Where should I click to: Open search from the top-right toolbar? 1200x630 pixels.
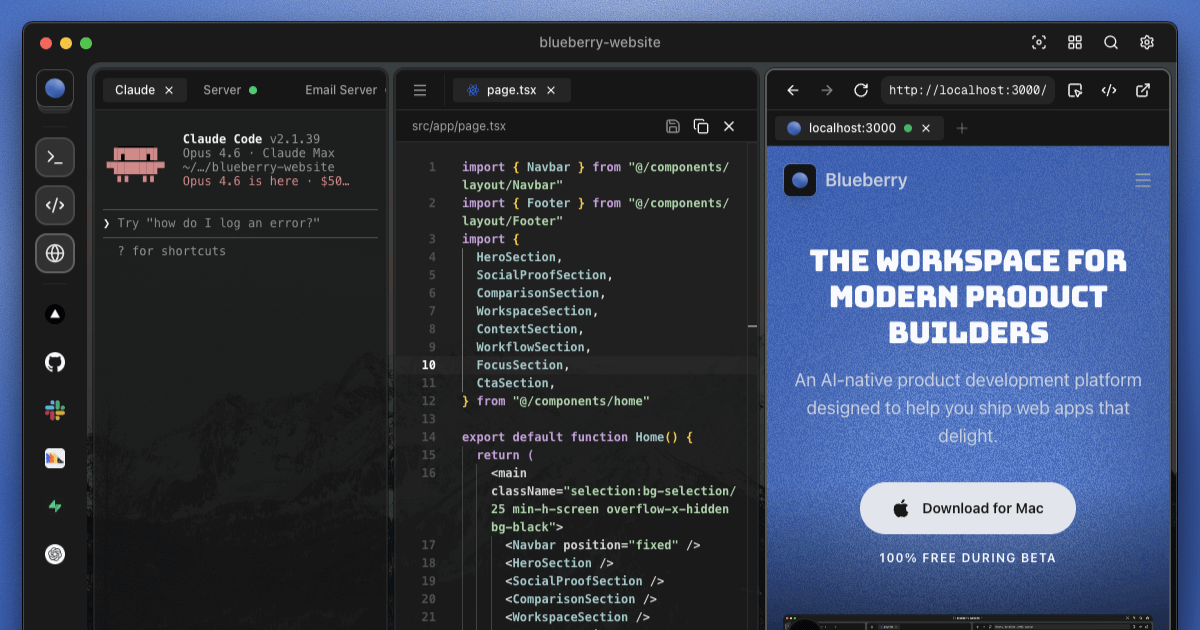coord(1110,42)
